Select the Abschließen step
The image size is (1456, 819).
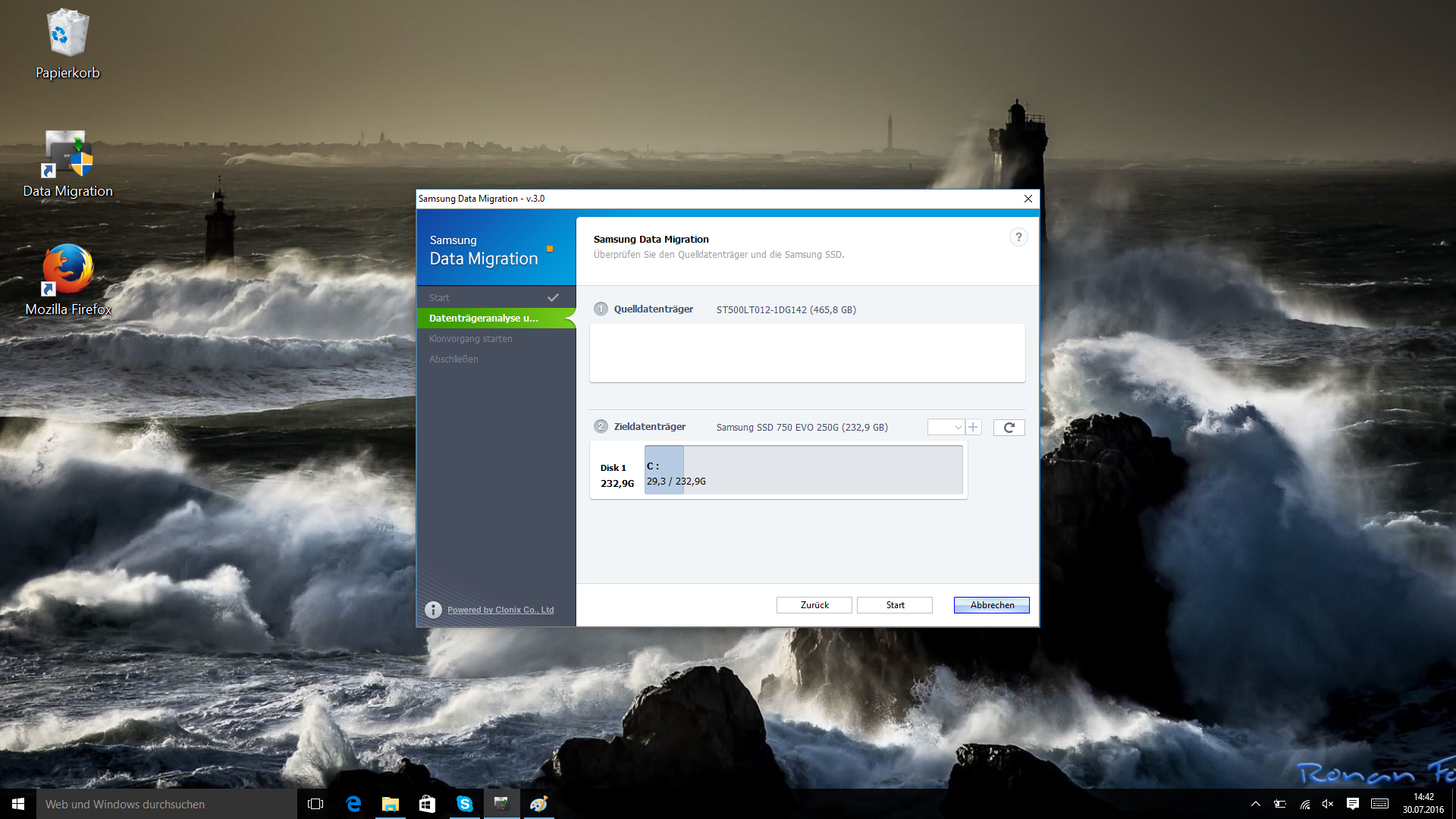[496, 359]
